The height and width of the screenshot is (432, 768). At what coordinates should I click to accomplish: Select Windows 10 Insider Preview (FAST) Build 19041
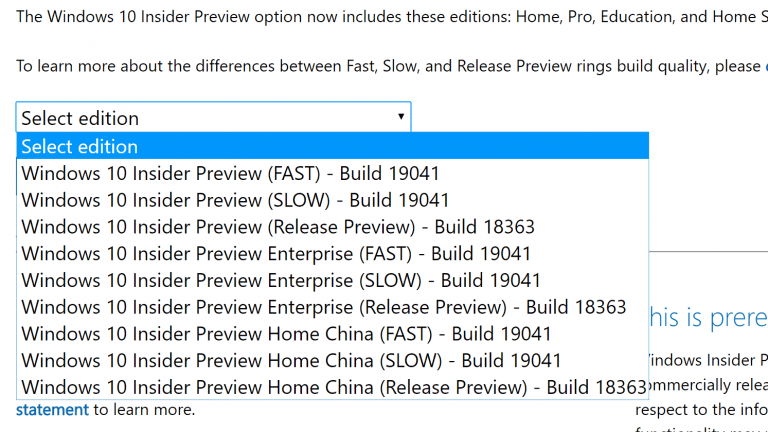[230, 173]
